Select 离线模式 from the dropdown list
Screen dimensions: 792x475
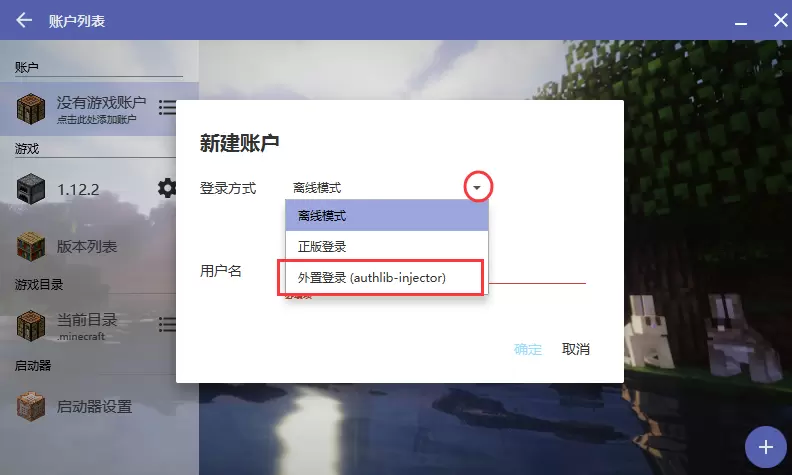(x=387, y=216)
